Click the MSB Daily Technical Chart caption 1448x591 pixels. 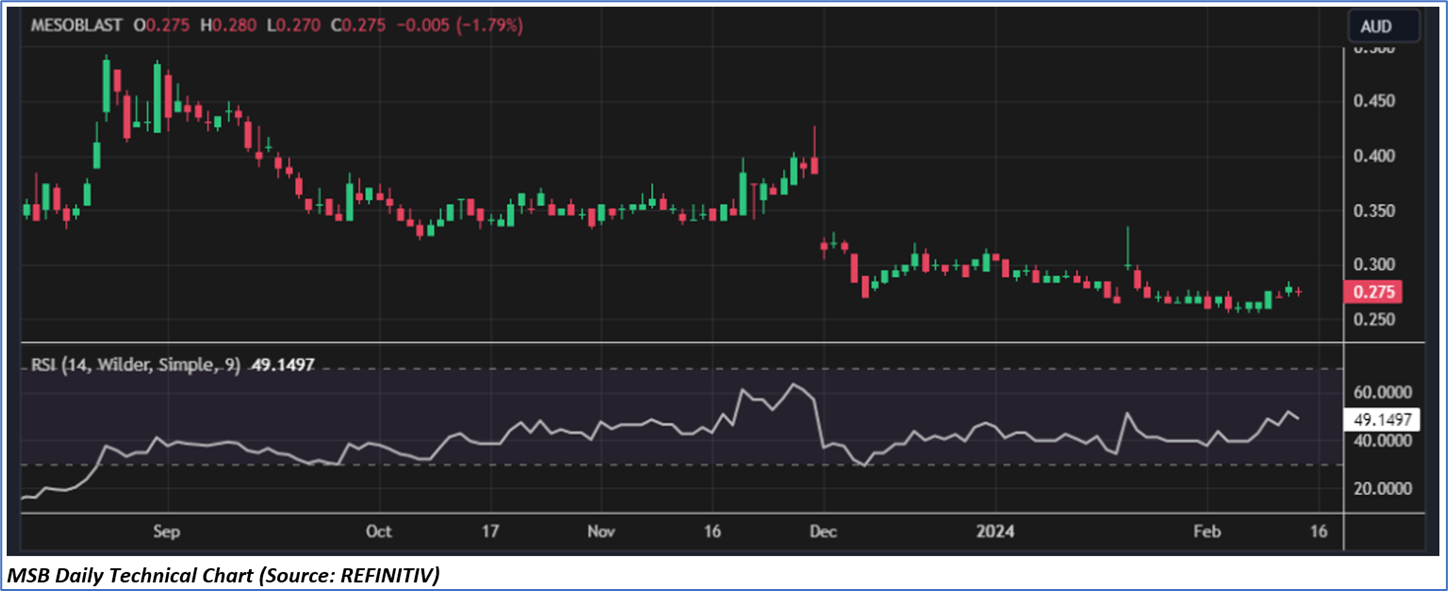coord(224,575)
